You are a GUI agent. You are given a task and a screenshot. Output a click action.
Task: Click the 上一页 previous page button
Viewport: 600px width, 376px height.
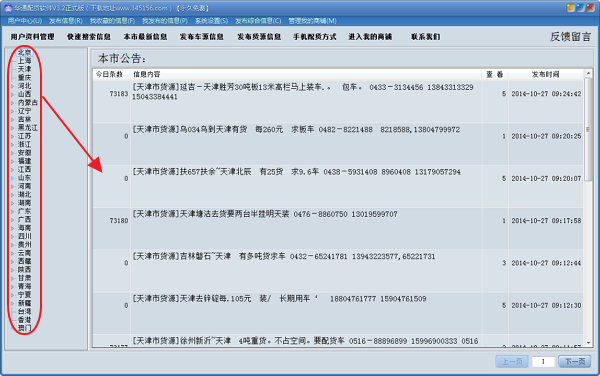tap(512, 361)
